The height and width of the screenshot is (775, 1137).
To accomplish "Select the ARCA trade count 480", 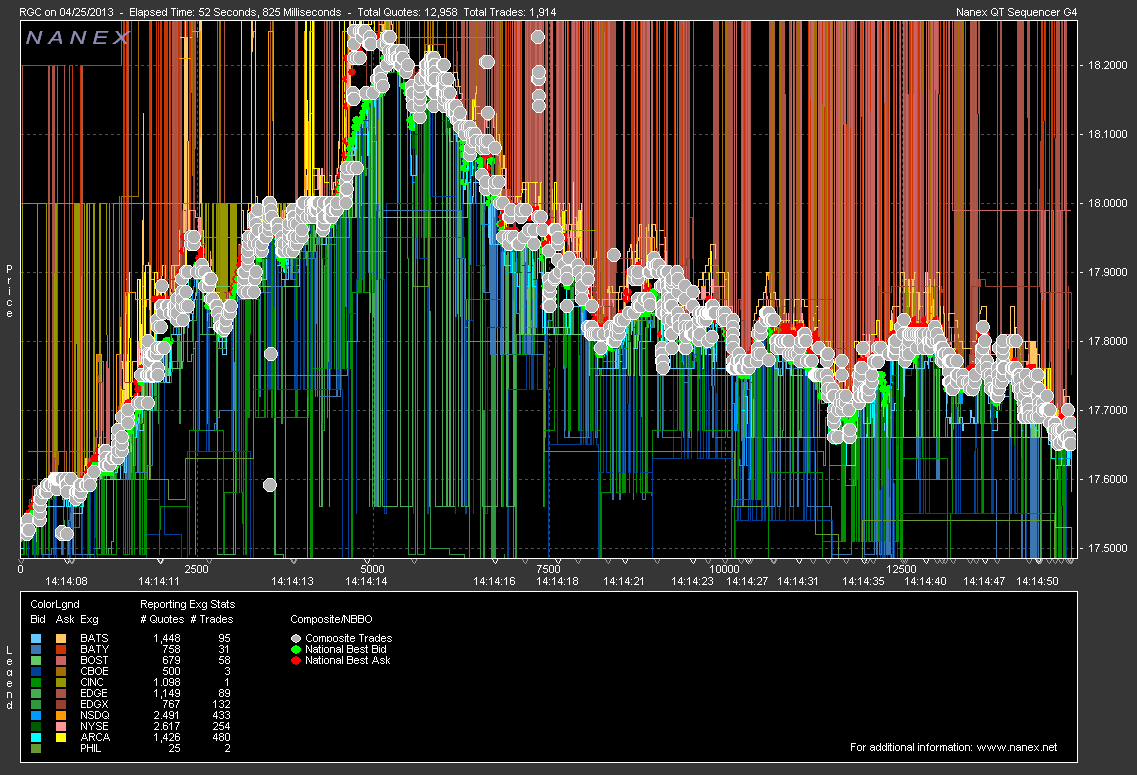I will tap(220, 737).
